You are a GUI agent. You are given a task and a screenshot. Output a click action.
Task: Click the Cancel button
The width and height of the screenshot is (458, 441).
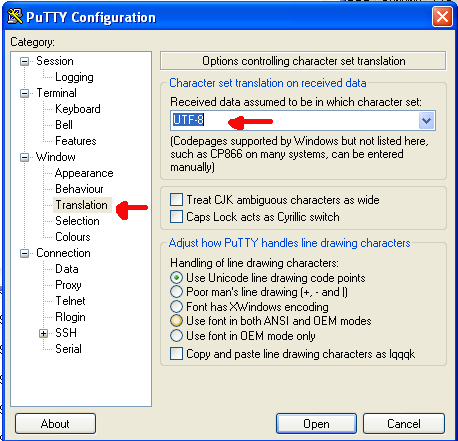click(x=404, y=424)
